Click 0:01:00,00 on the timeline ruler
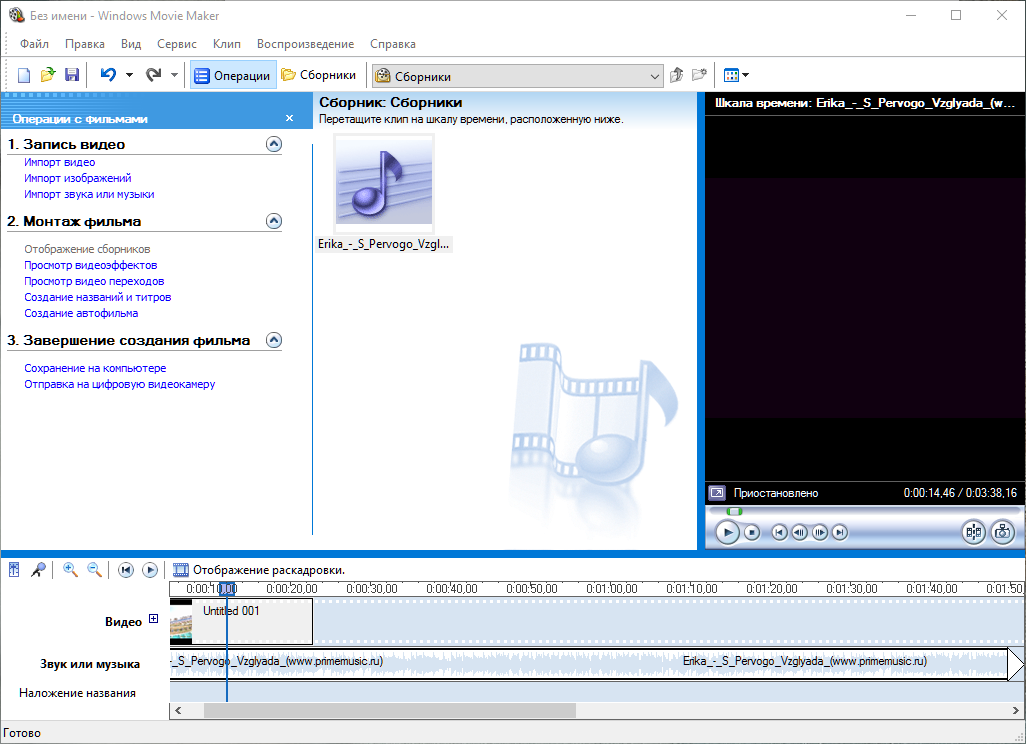The image size is (1026, 744). [x=612, y=589]
